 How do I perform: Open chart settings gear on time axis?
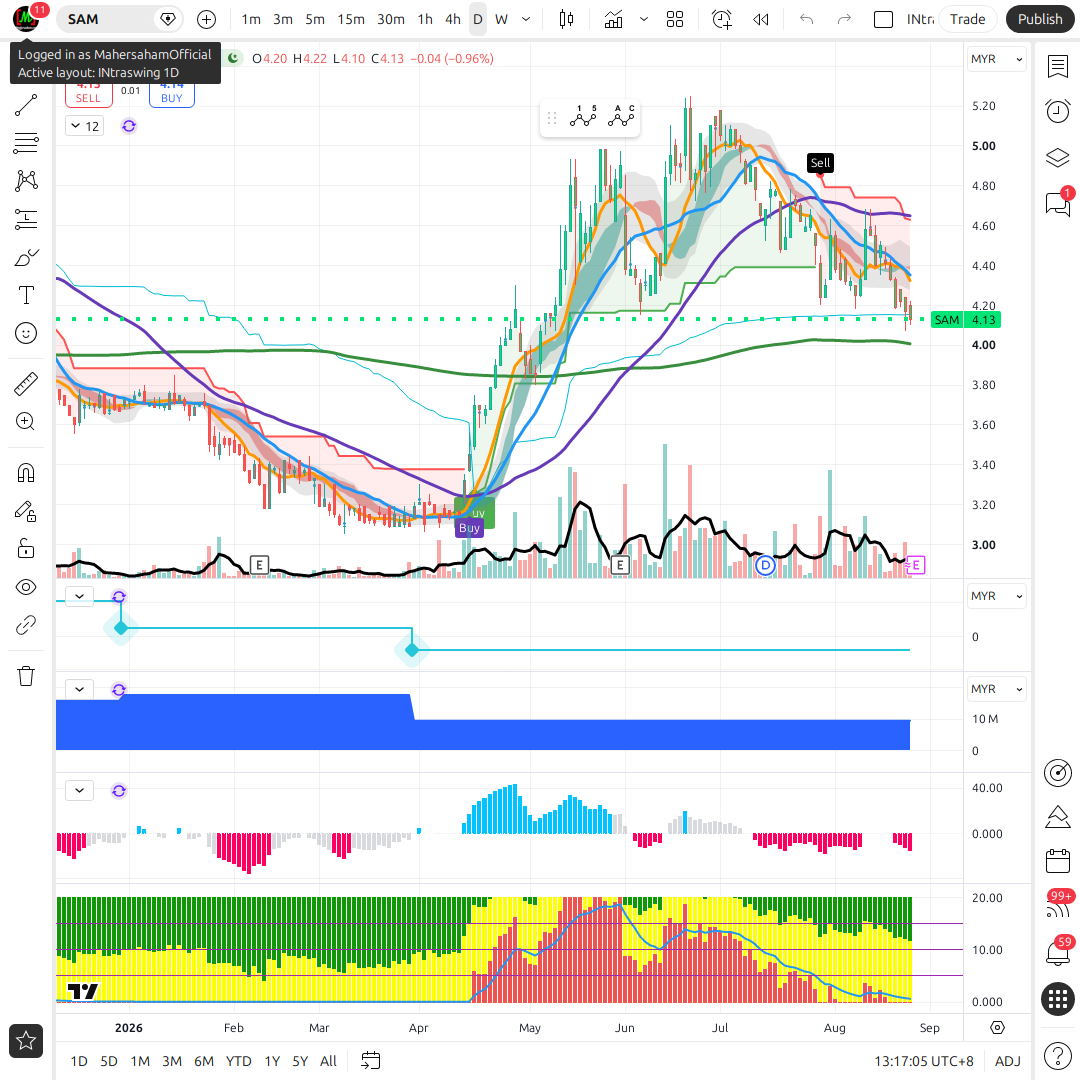[997, 1028]
